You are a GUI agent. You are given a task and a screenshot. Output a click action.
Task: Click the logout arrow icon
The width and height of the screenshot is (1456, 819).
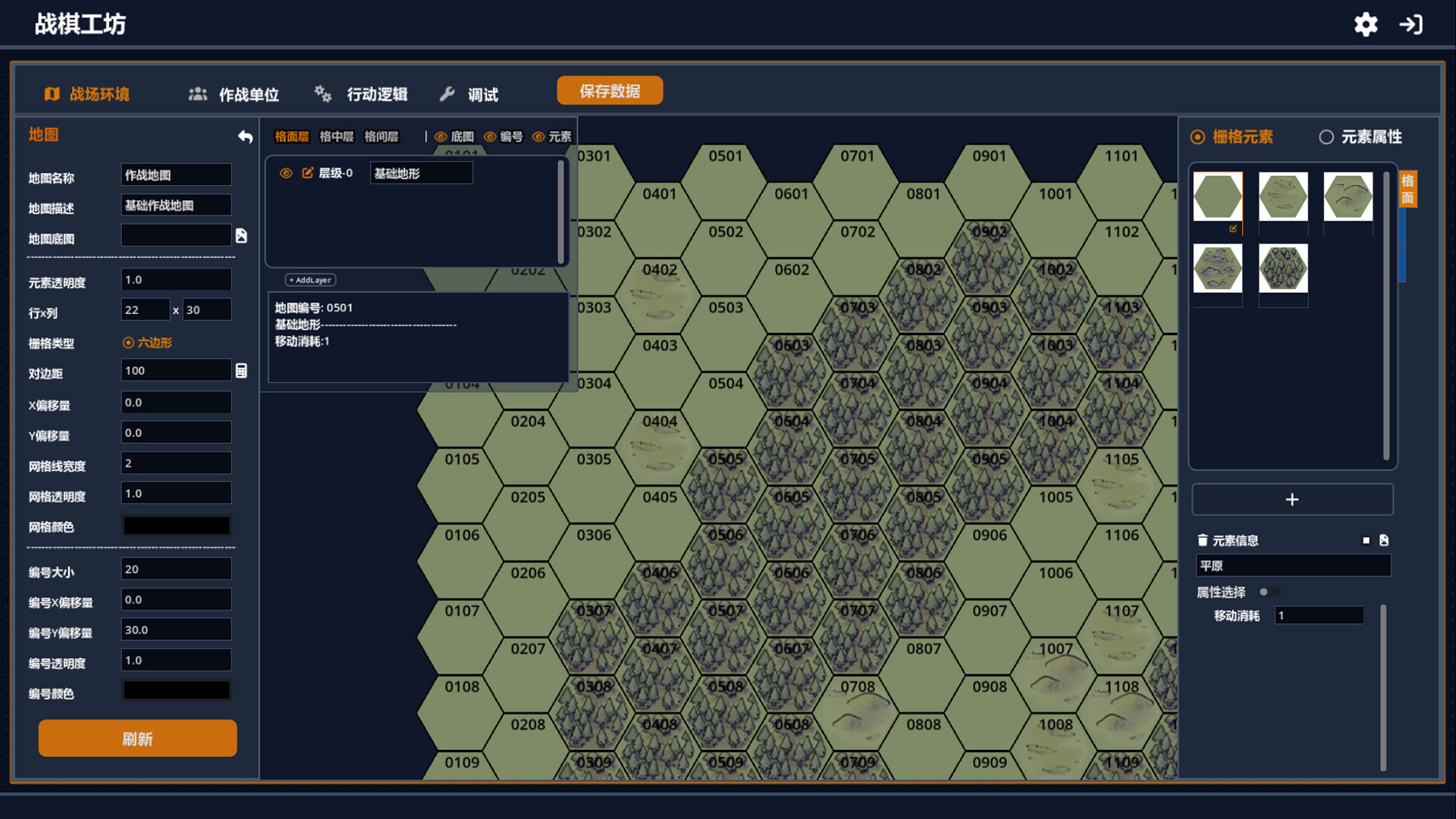pyautogui.click(x=1410, y=24)
